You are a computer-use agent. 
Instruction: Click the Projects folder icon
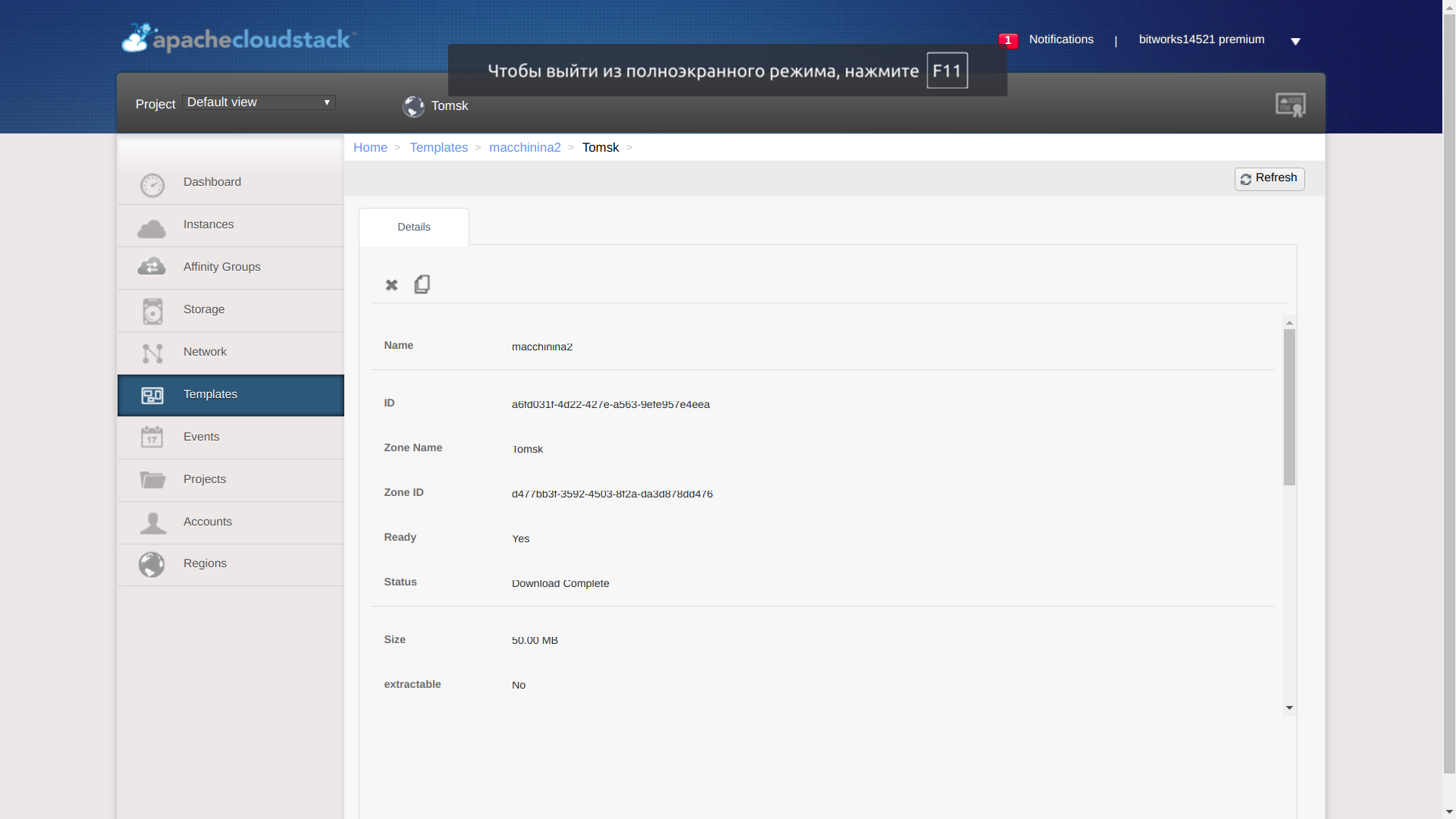click(152, 479)
